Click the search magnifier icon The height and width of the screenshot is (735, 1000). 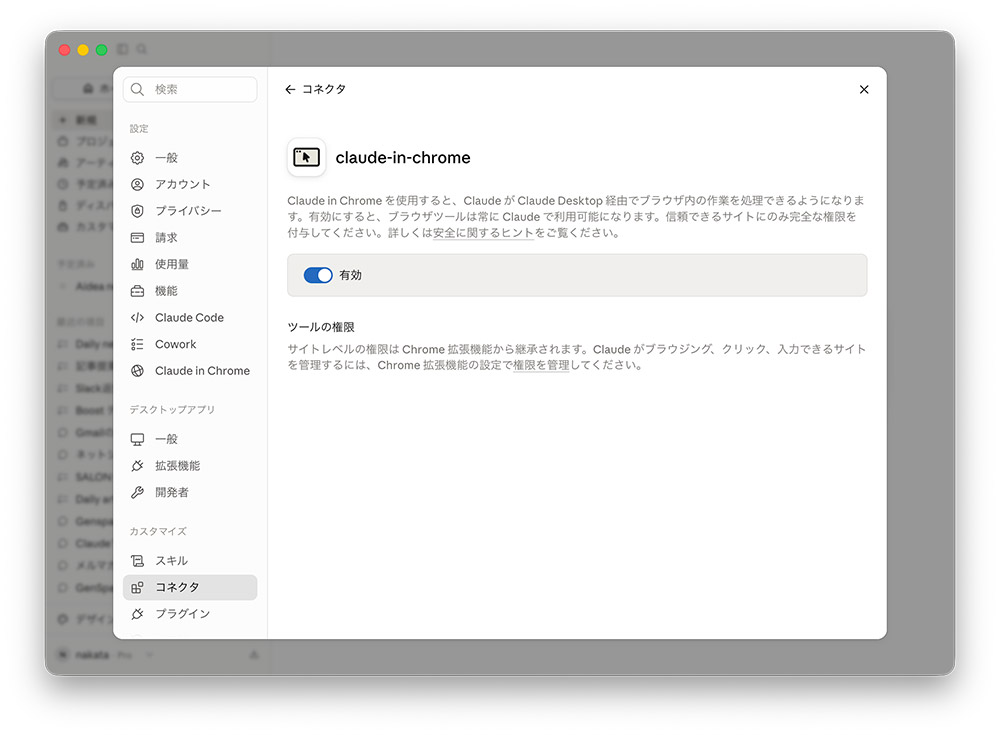tap(137, 89)
